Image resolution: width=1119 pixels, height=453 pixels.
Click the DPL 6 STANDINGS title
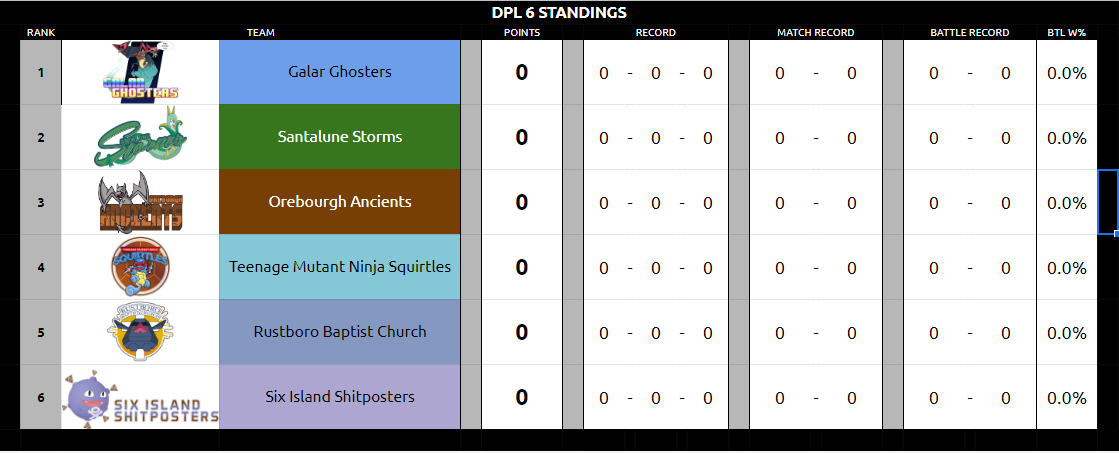[559, 13]
